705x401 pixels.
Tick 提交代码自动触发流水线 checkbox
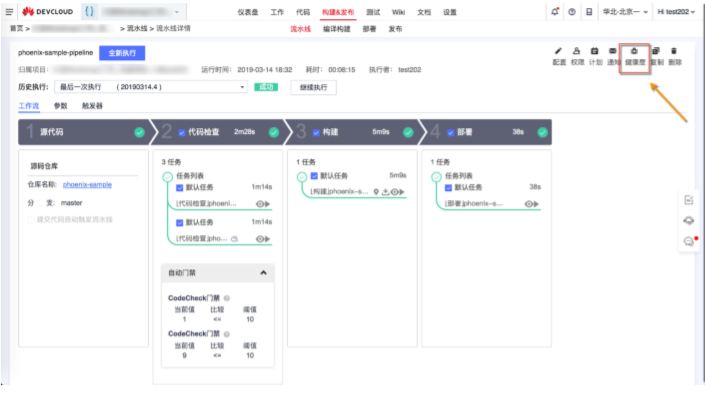[31, 219]
